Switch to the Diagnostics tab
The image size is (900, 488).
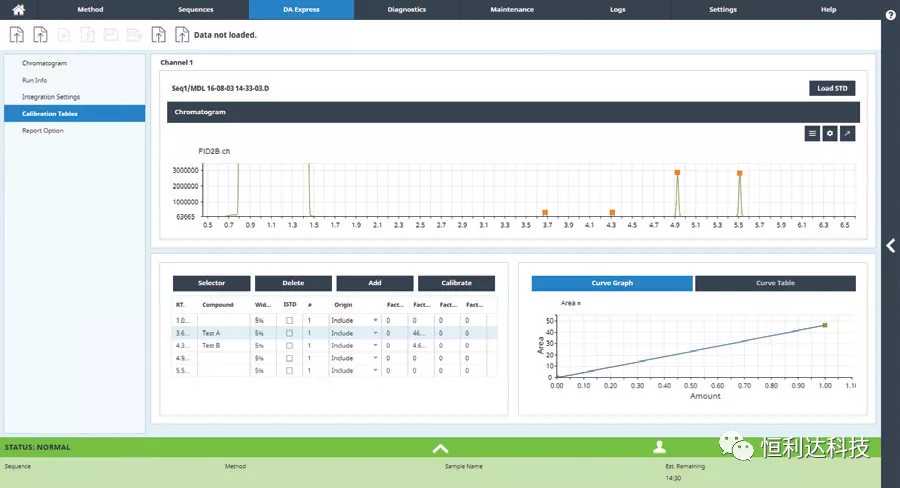[407, 9]
